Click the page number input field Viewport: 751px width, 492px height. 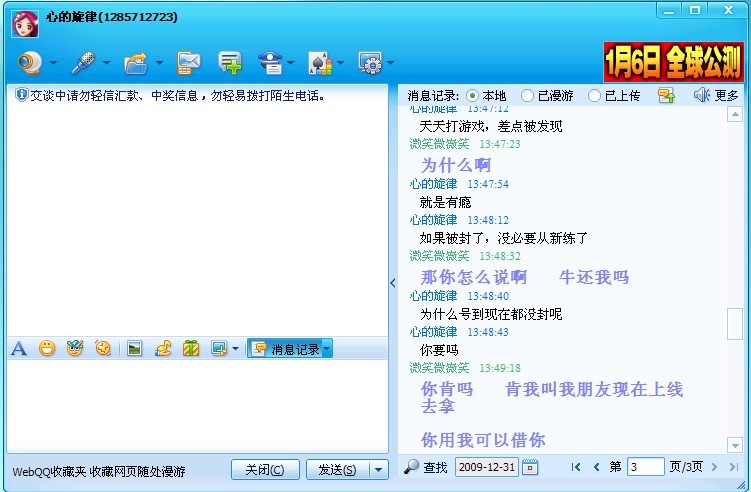645,467
